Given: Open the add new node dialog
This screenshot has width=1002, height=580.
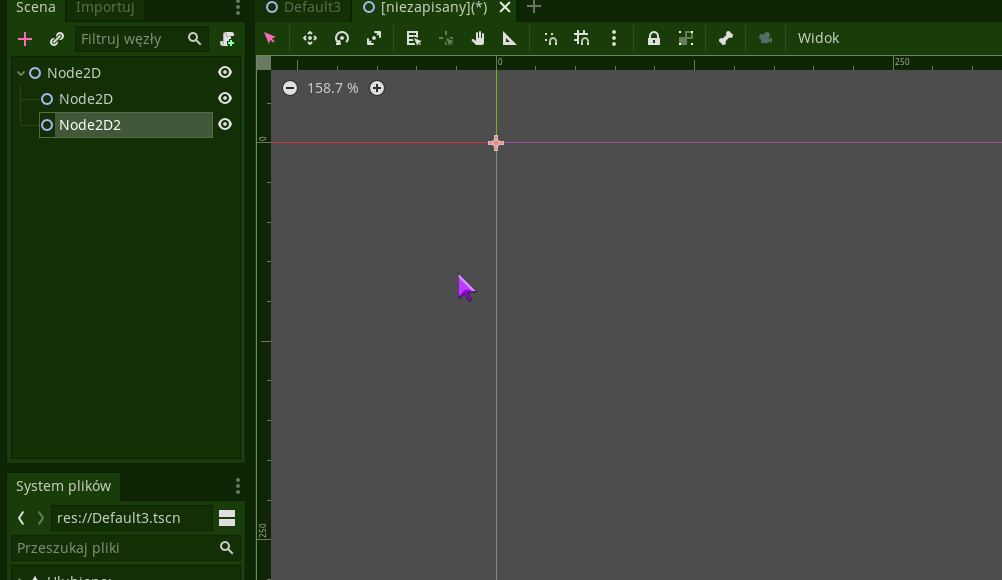Looking at the screenshot, I should (24, 38).
